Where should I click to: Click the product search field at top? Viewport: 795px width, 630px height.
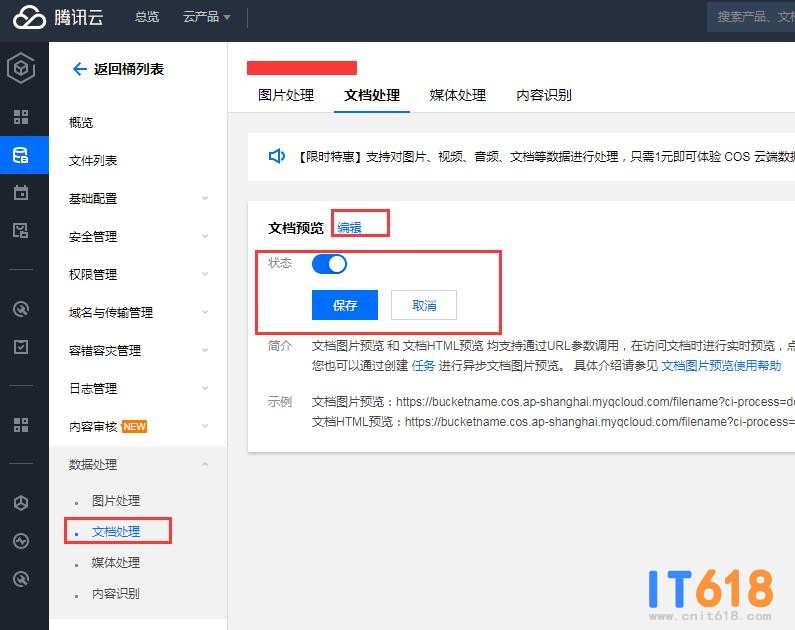(x=751, y=17)
